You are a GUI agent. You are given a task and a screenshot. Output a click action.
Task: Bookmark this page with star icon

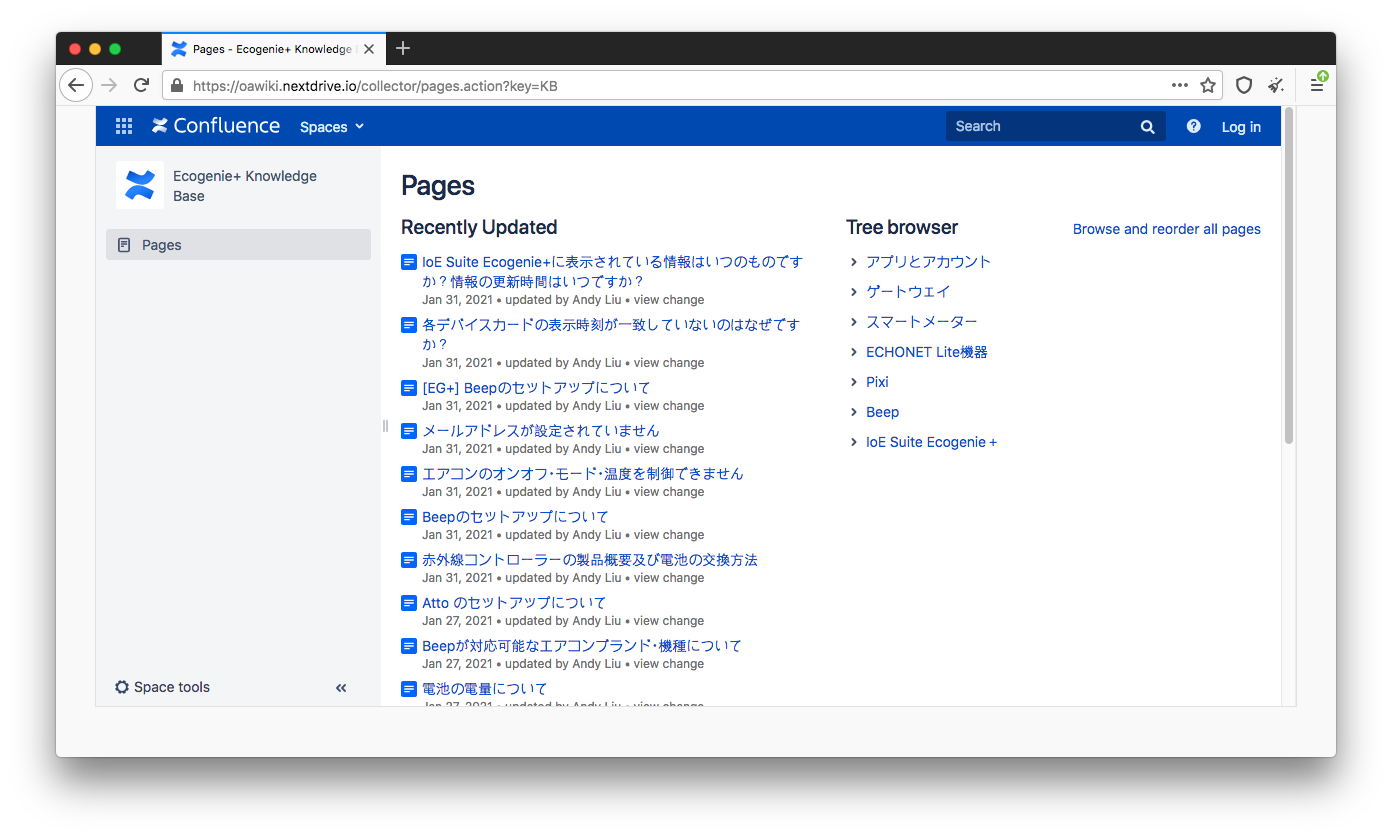(x=1208, y=85)
